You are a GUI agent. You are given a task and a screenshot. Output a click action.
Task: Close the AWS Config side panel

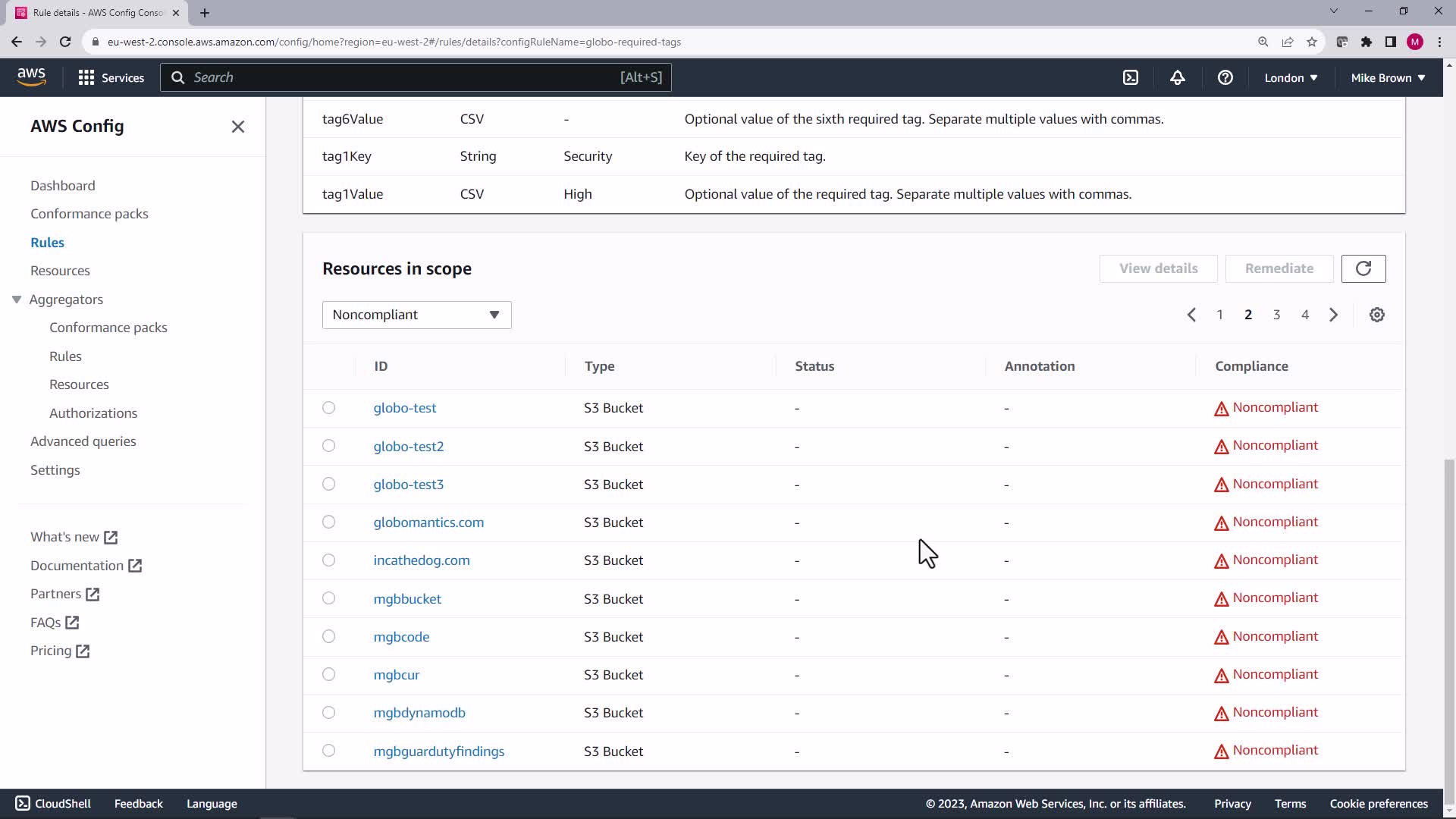point(238,127)
